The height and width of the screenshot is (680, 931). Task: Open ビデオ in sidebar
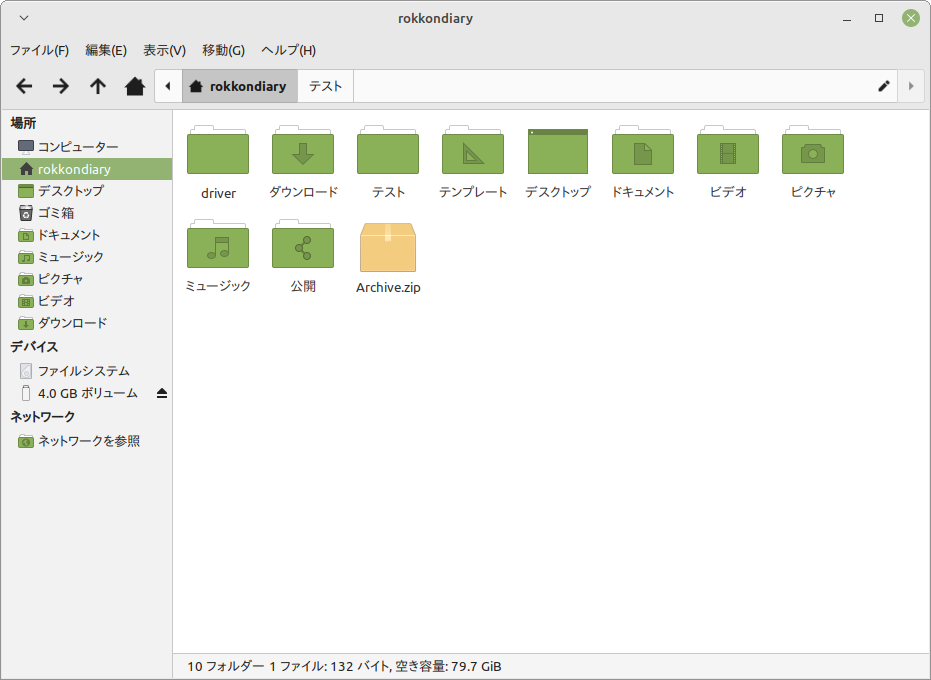pyautogui.click(x=87, y=301)
